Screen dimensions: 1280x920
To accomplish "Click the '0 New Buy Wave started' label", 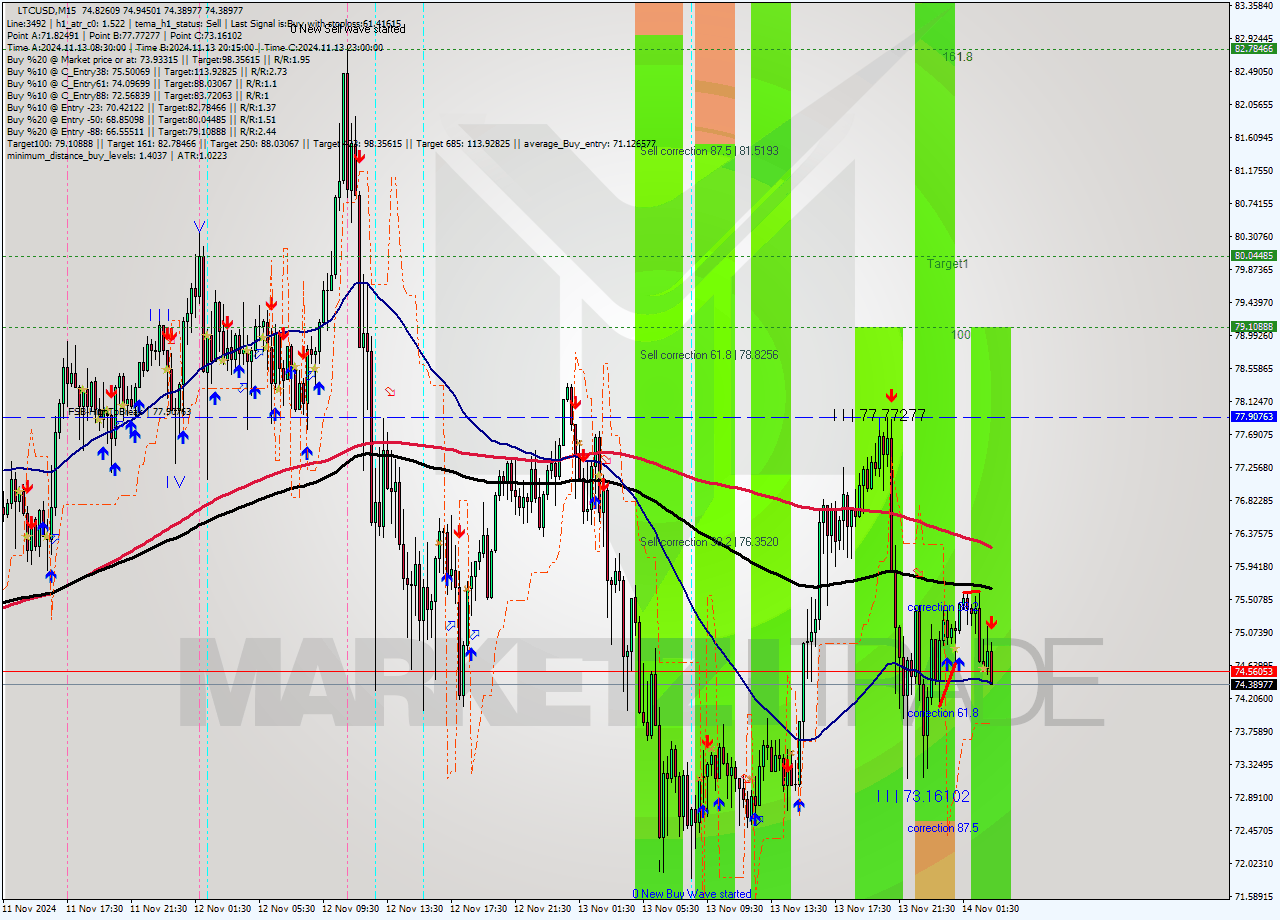I will (x=692, y=894).
